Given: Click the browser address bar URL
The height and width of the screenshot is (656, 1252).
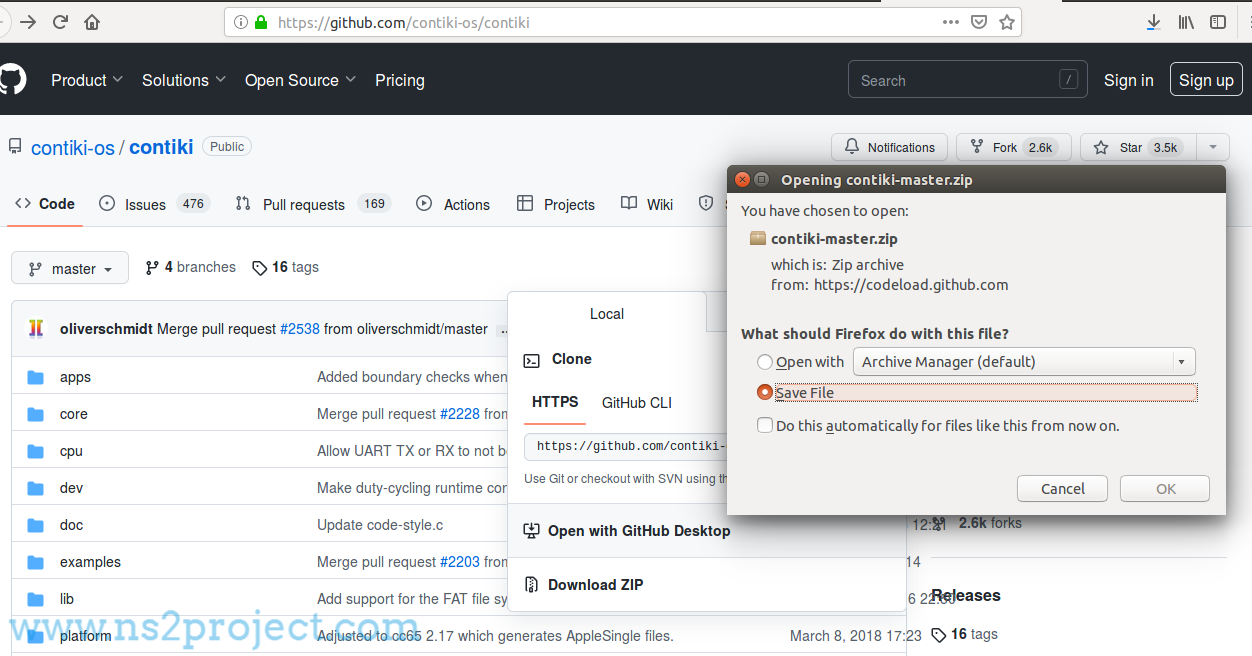Looking at the screenshot, I should (404, 22).
